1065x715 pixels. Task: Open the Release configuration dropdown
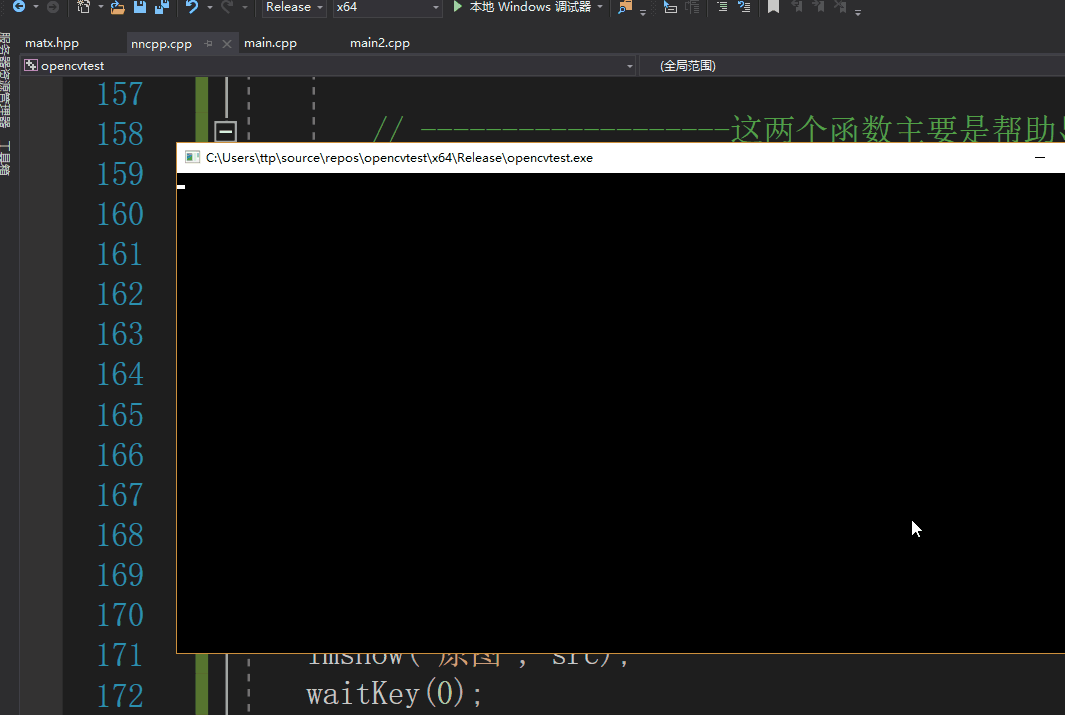293,7
